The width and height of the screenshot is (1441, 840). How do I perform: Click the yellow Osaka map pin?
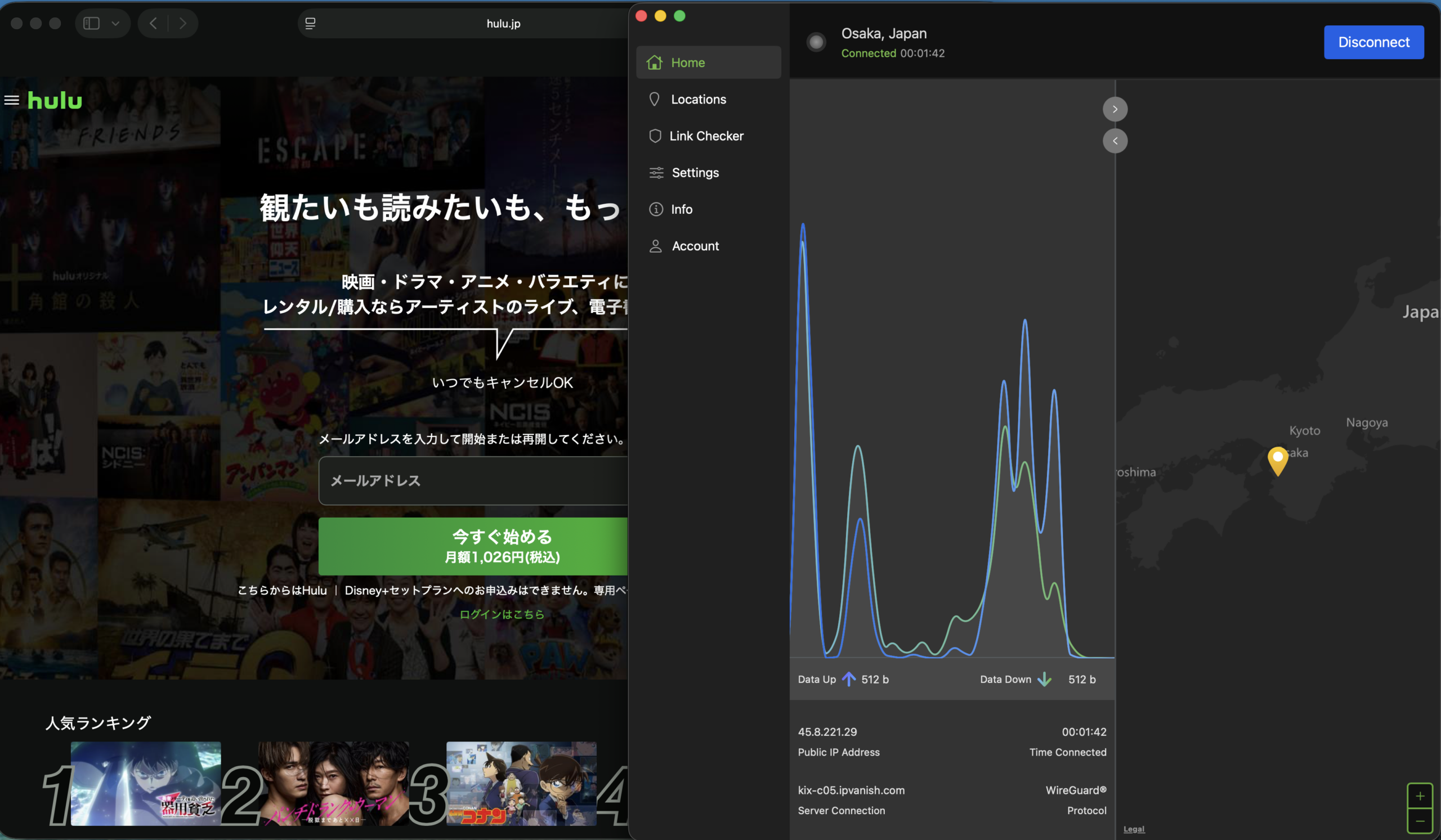pyautogui.click(x=1277, y=461)
